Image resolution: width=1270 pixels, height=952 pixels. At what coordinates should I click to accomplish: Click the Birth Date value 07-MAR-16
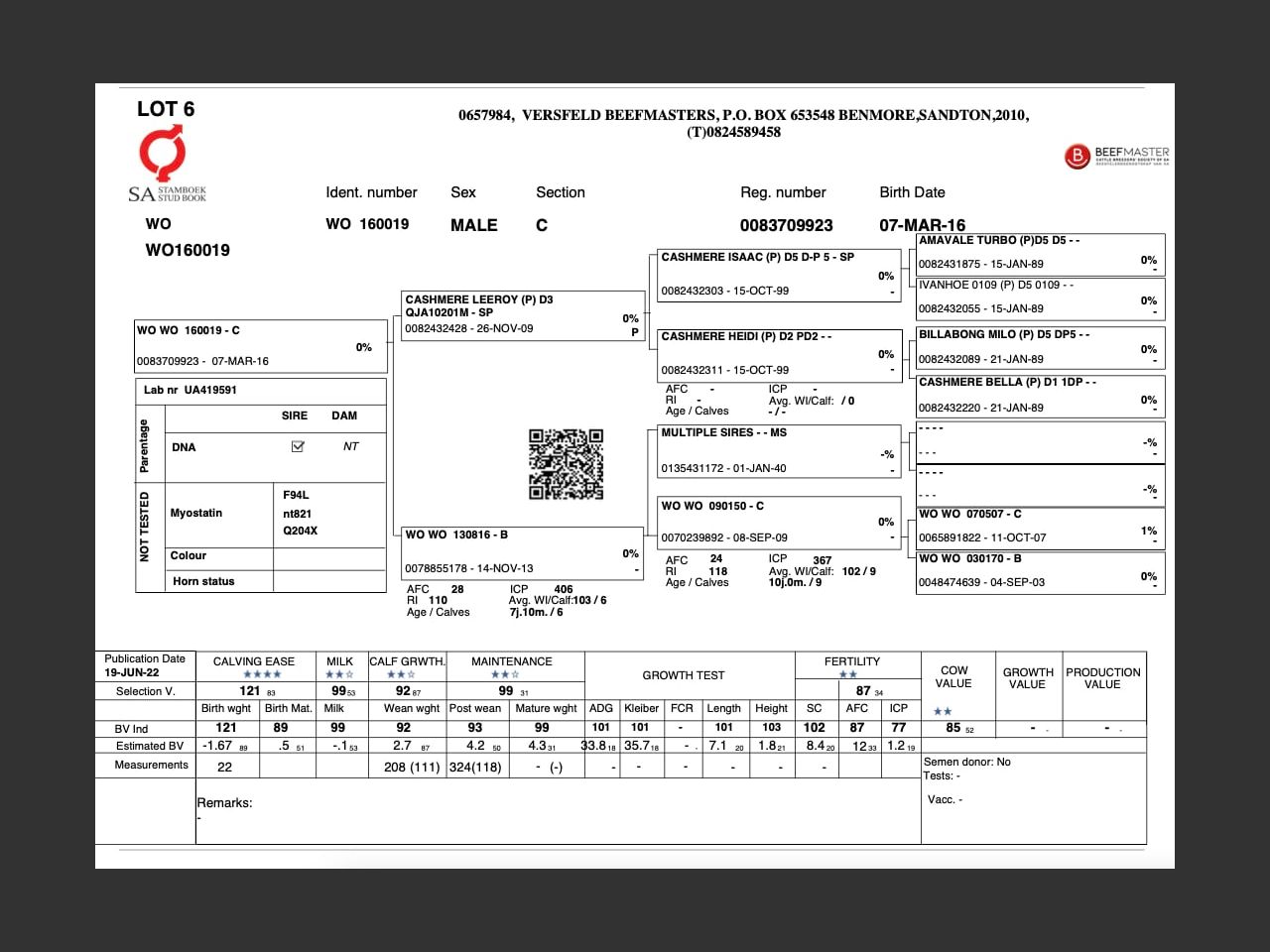click(922, 225)
